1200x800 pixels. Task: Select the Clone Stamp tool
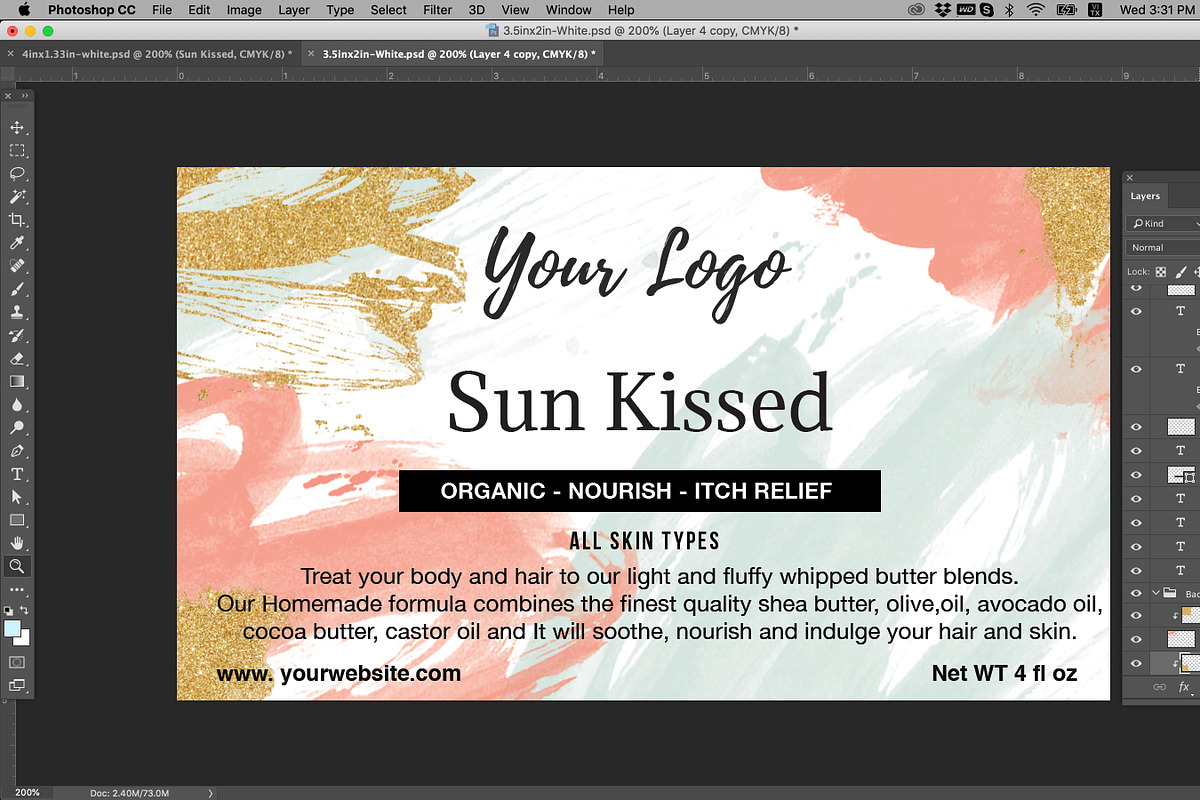pyautogui.click(x=17, y=312)
